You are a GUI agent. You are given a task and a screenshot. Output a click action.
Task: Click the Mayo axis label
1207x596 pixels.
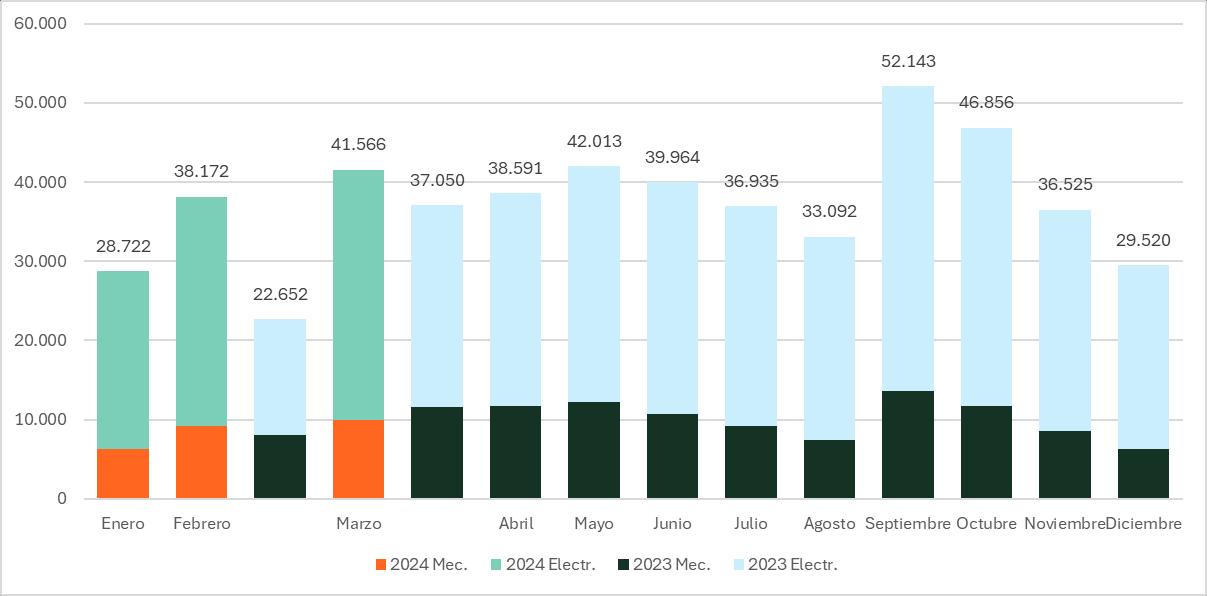pos(594,524)
